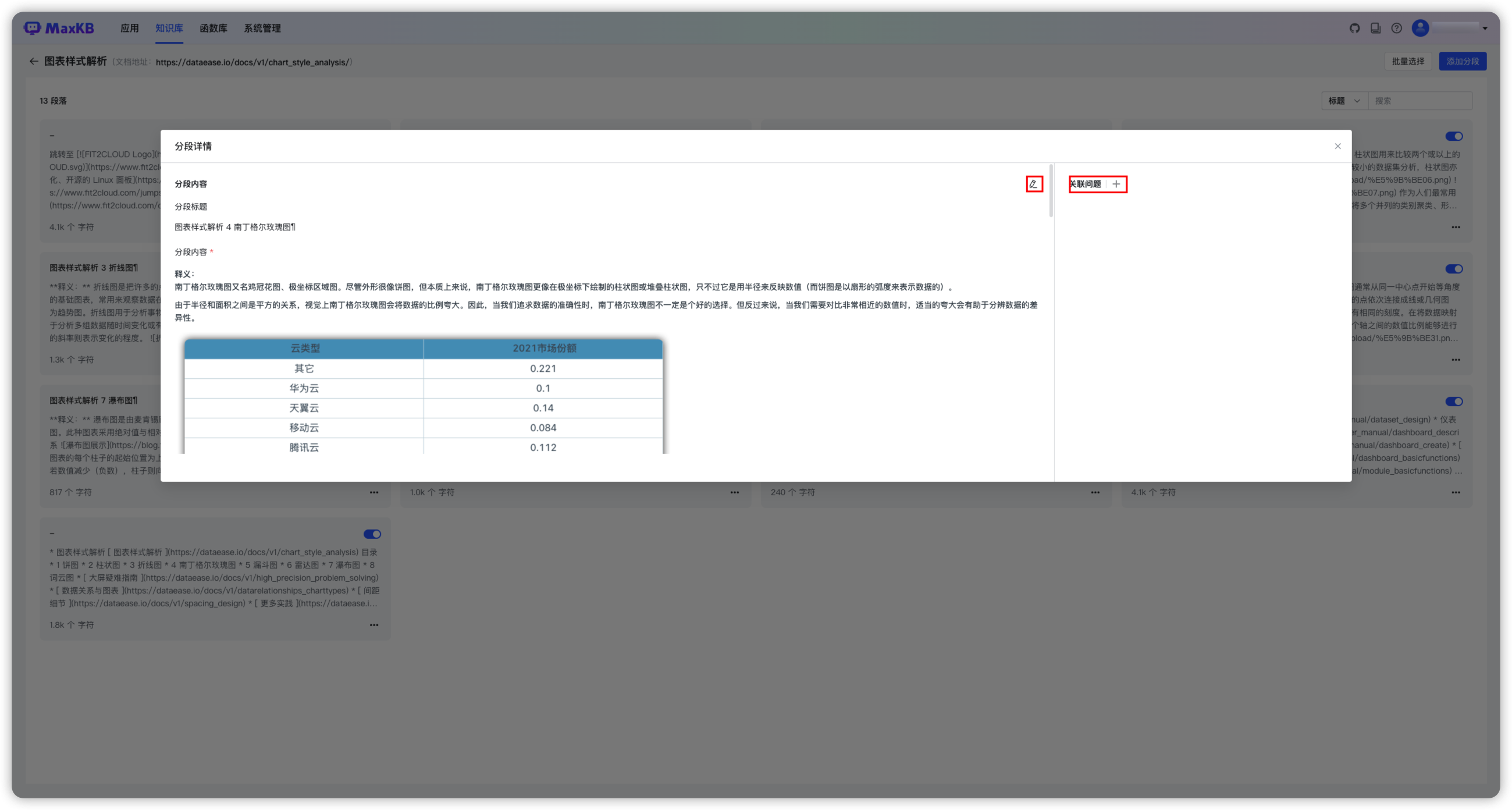Click the MaxKB logo
This screenshot has width=1512, height=810.
tap(59, 28)
